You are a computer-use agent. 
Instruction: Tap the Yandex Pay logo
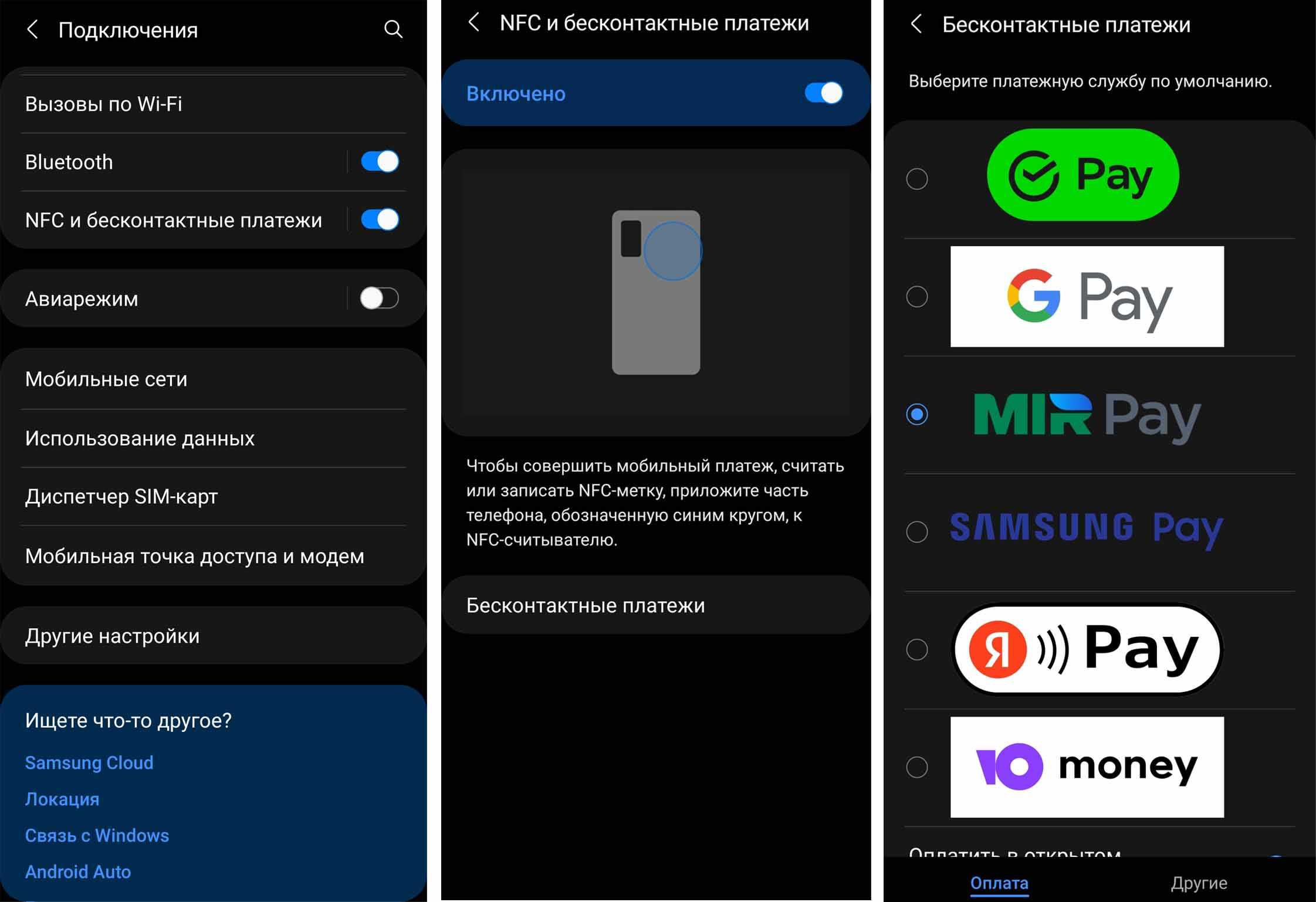[x=1087, y=649]
